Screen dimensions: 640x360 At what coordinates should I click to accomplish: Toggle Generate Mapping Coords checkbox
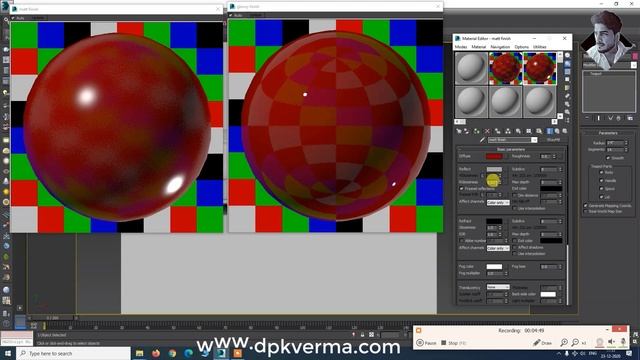(586, 206)
